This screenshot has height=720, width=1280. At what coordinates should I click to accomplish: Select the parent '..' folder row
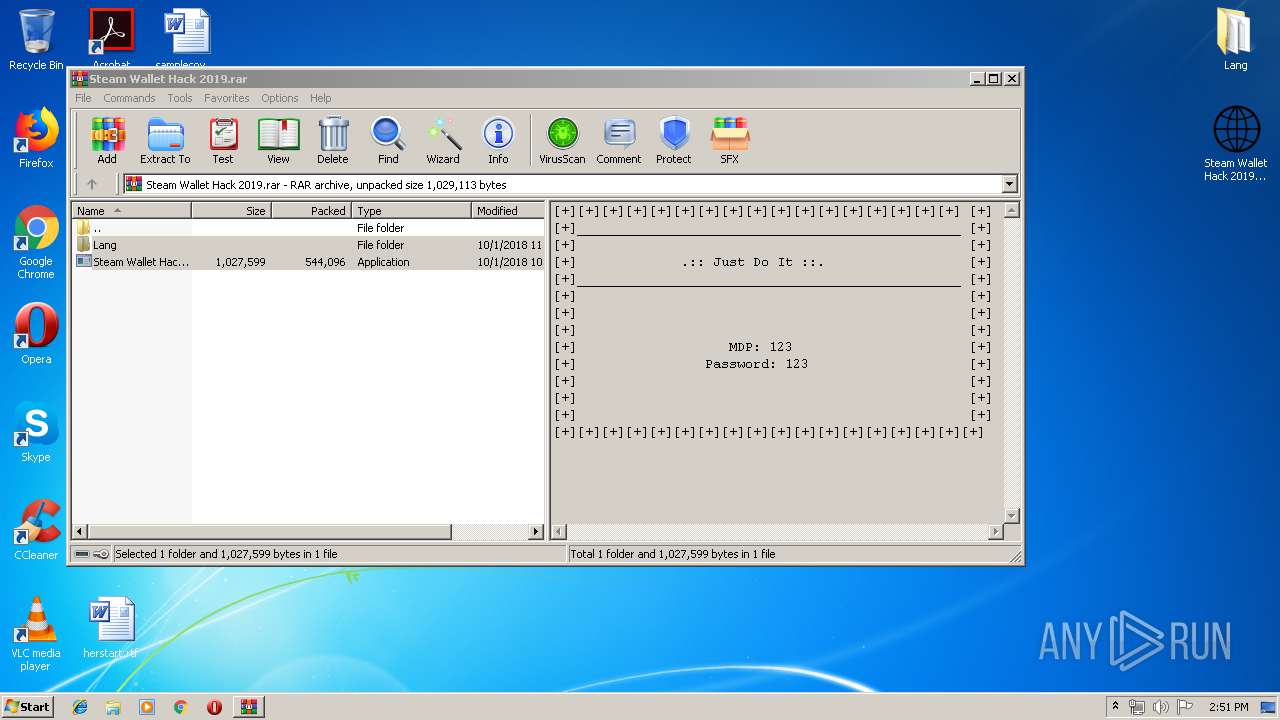(308, 228)
